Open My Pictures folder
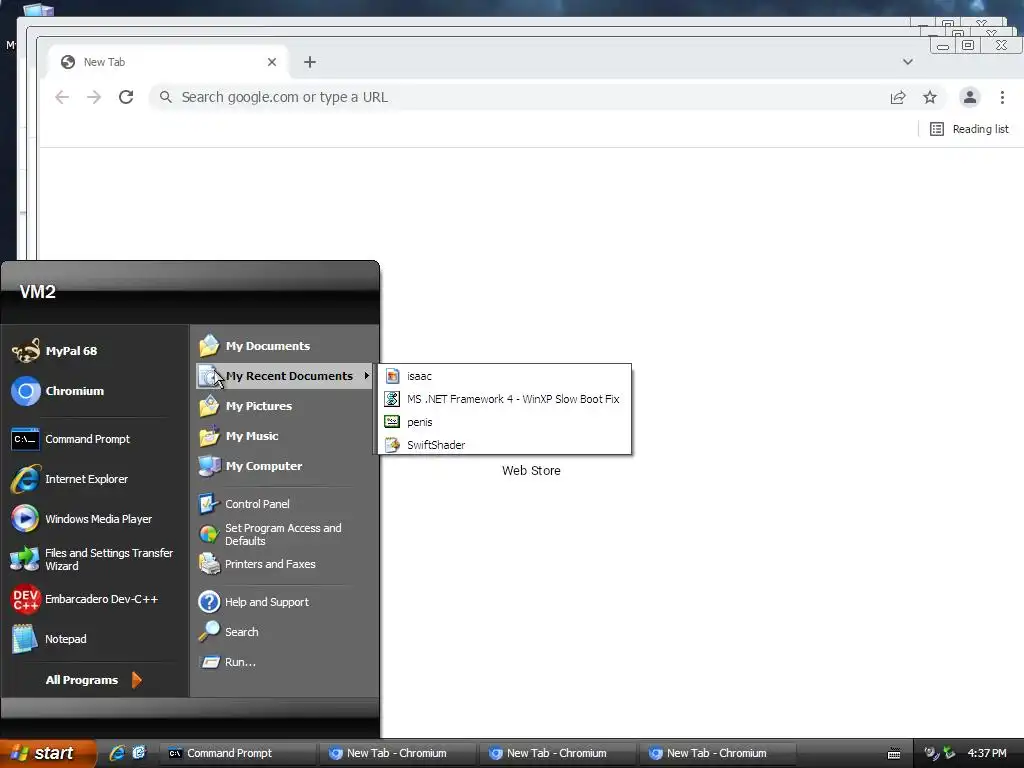Viewport: 1024px width, 768px height. point(246,406)
